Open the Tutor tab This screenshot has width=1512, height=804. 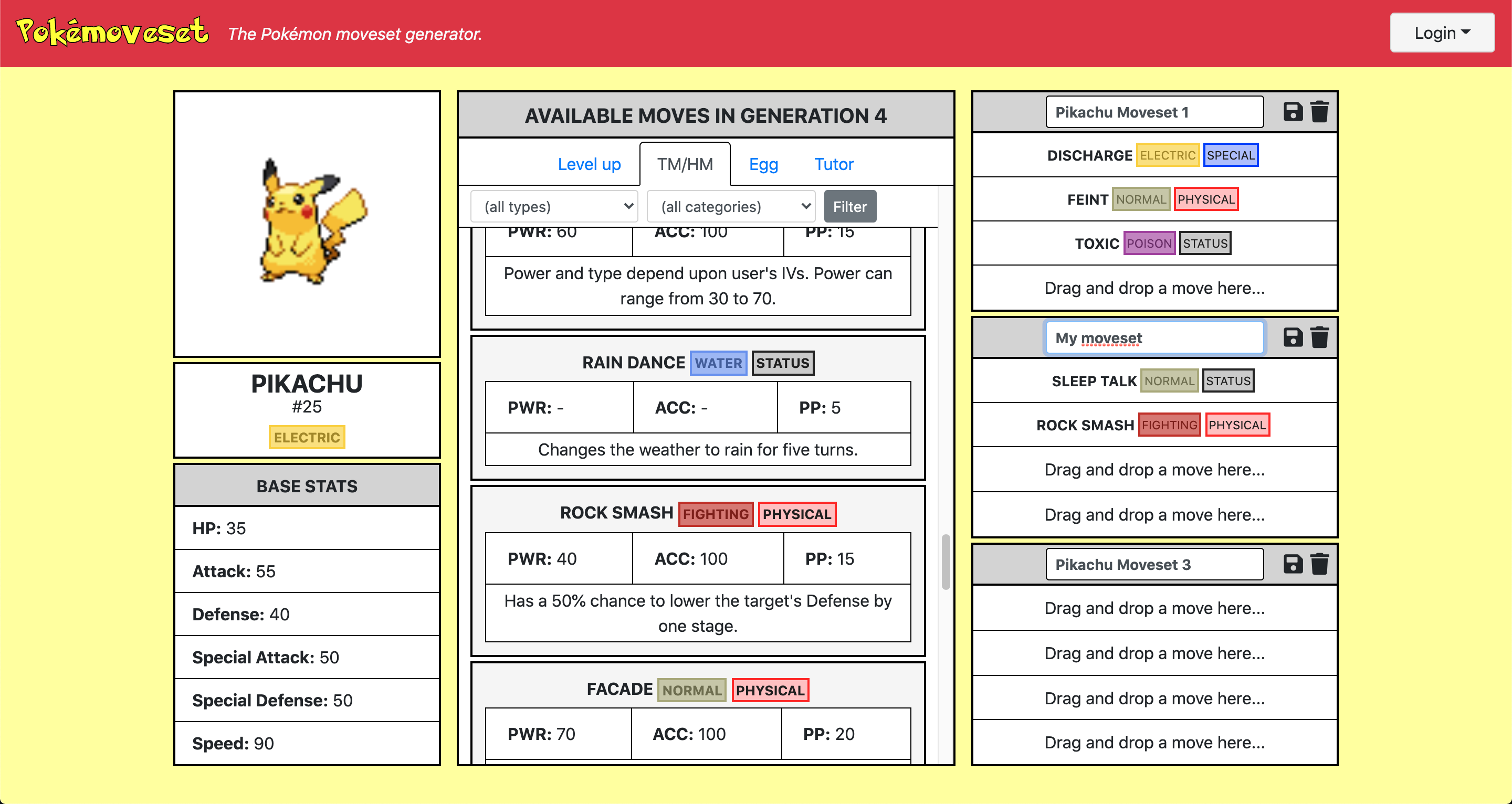coord(834,164)
